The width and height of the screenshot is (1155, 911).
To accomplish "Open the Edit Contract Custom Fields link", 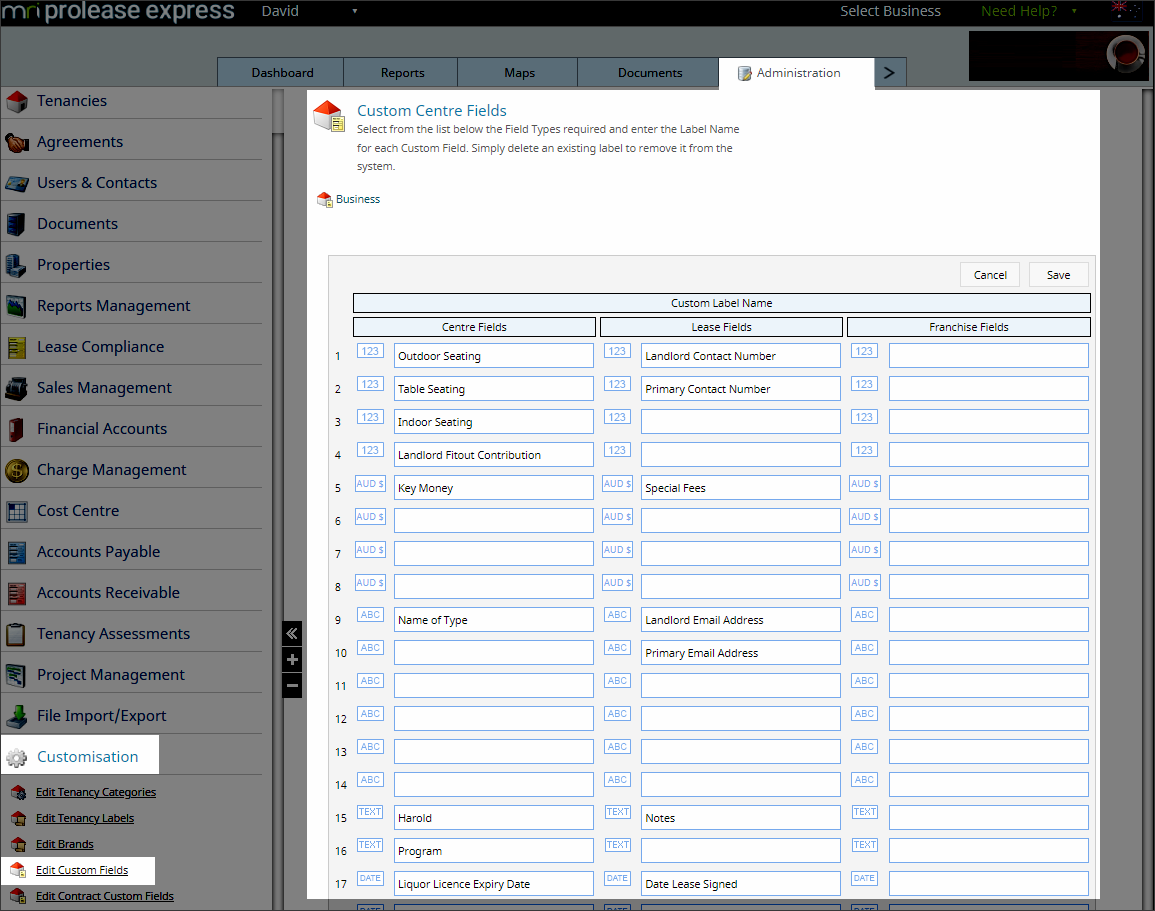I will [105, 896].
